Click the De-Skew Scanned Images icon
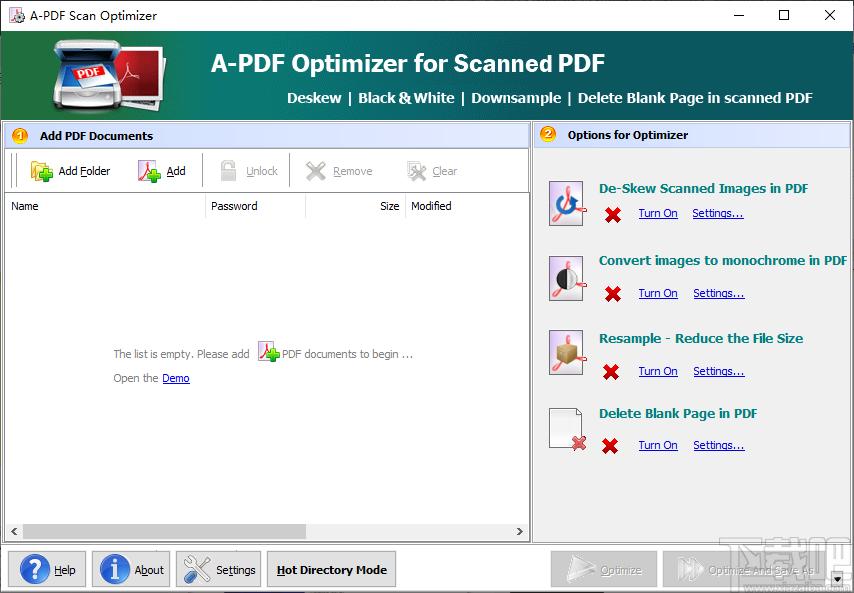The height and width of the screenshot is (593, 854). (x=568, y=204)
